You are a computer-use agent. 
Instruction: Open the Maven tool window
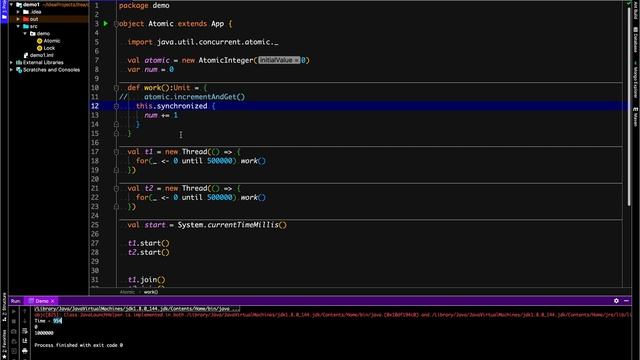click(x=636, y=117)
